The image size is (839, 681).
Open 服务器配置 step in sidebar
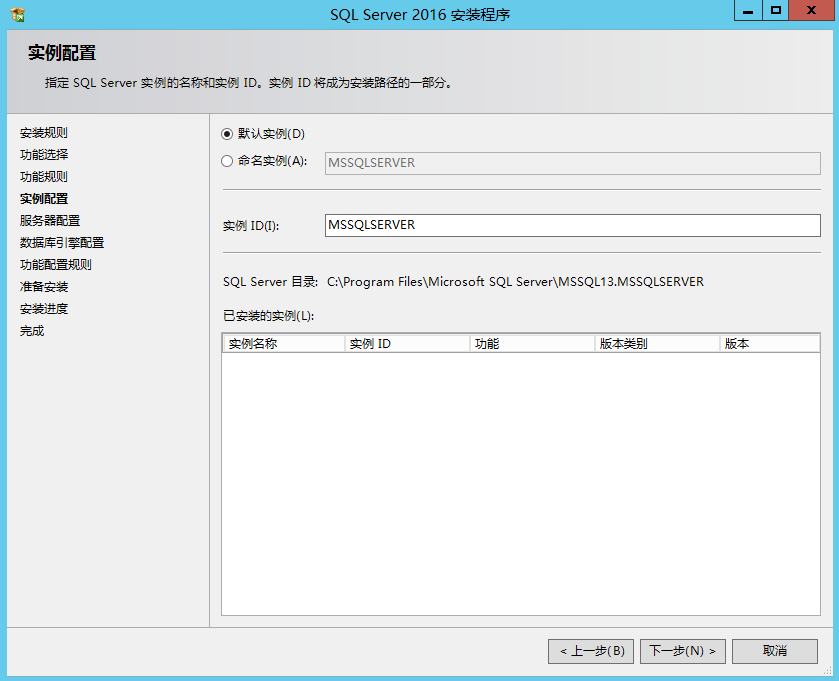coord(50,220)
